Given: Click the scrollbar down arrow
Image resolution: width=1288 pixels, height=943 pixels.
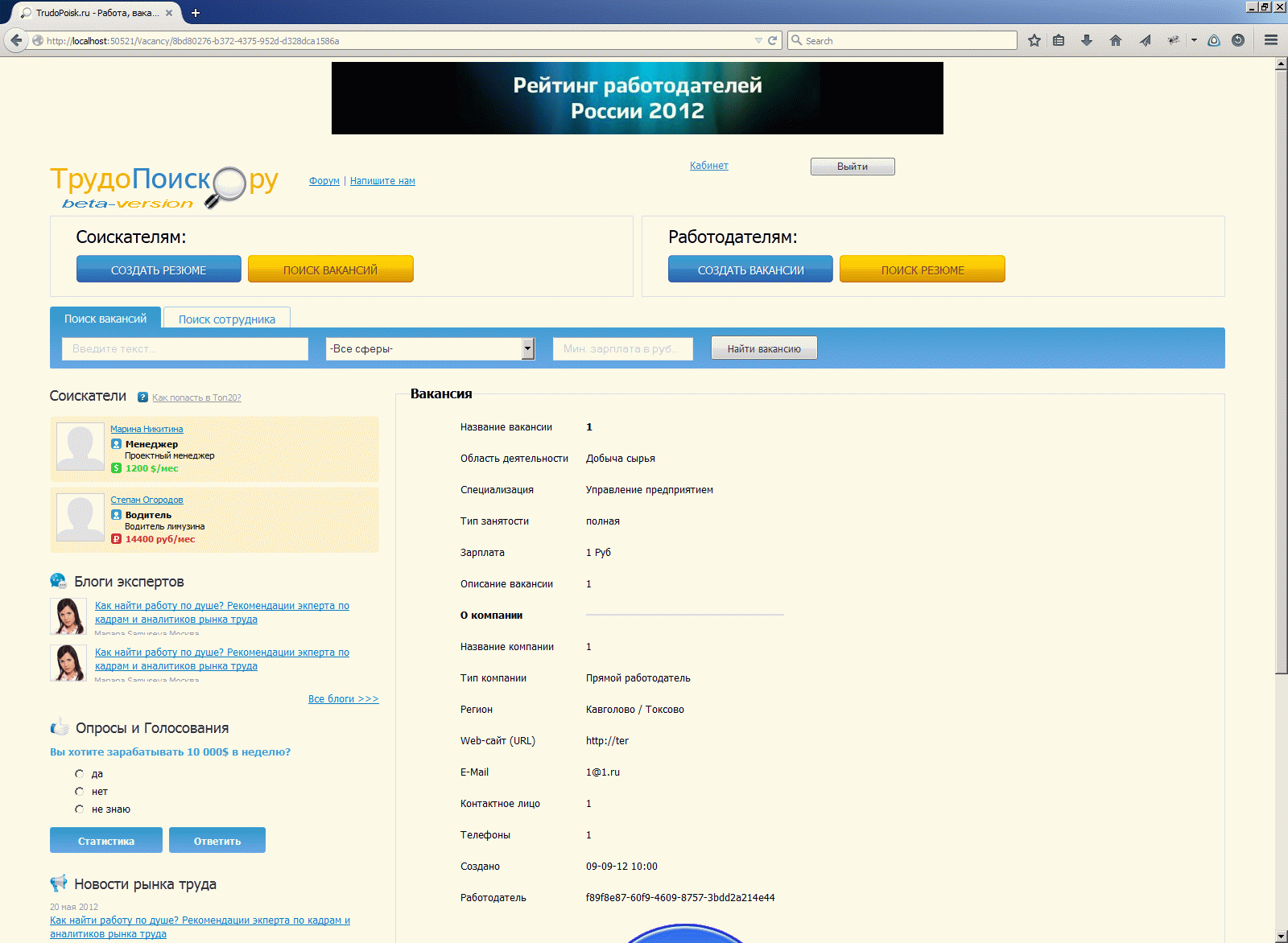Looking at the screenshot, I should coord(1281,936).
